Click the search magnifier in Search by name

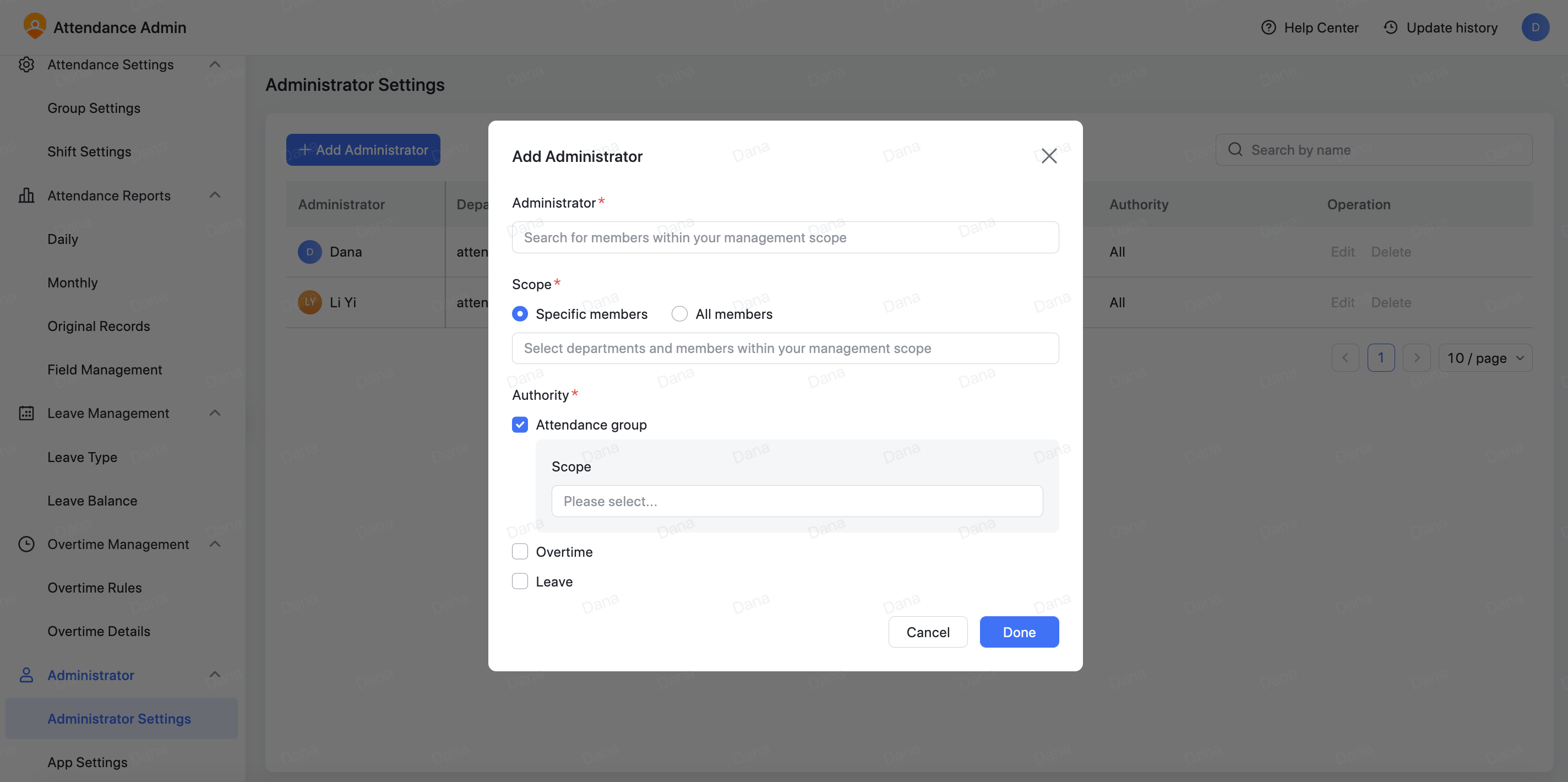point(1235,149)
